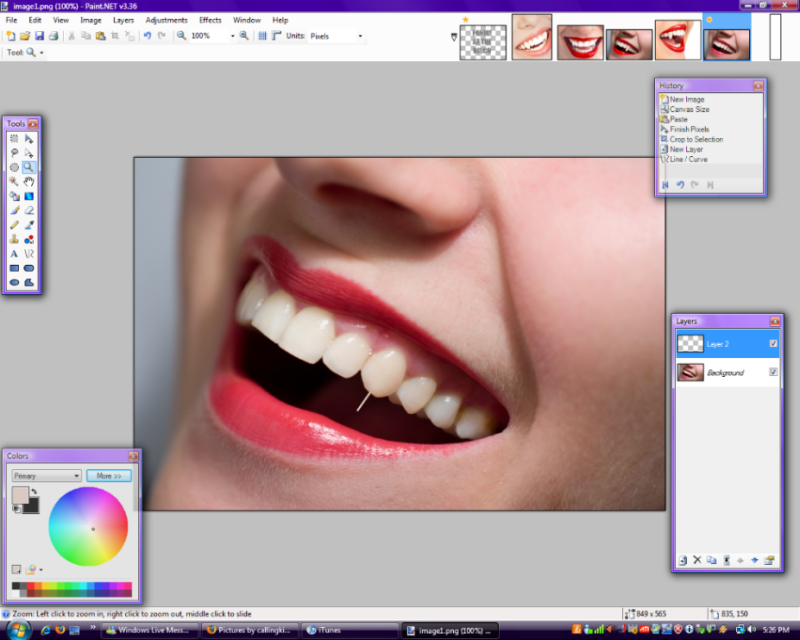This screenshot has height=640, width=800.
Task: Select the Freeform Shape tool
Action: coord(29,282)
